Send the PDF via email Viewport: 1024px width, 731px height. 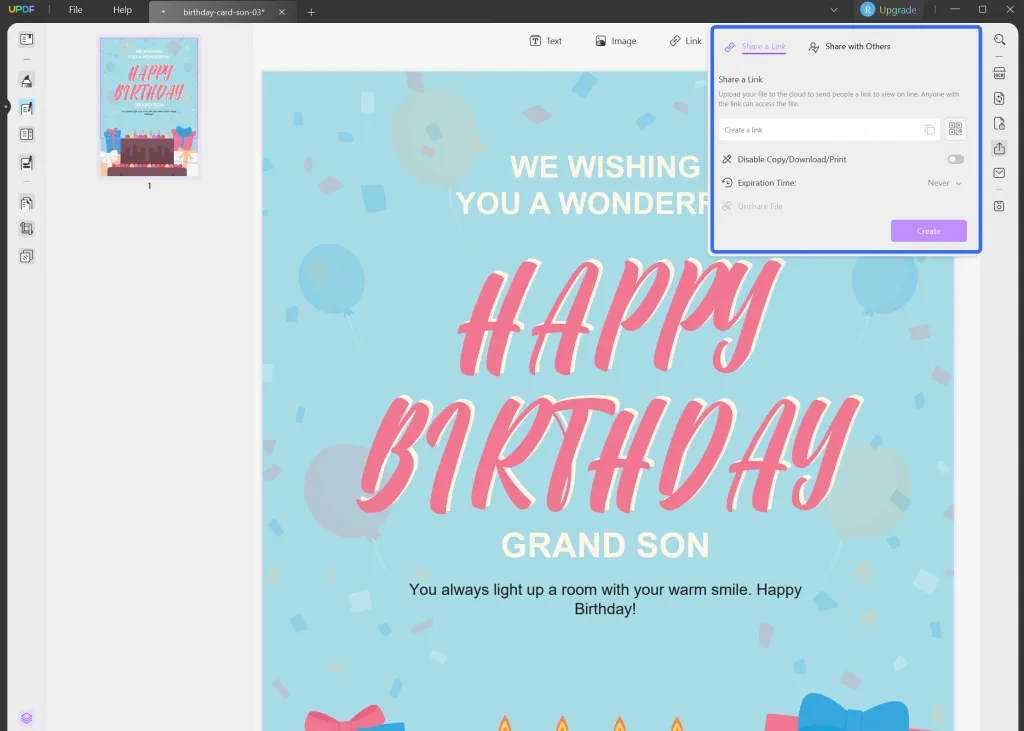point(1000,172)
